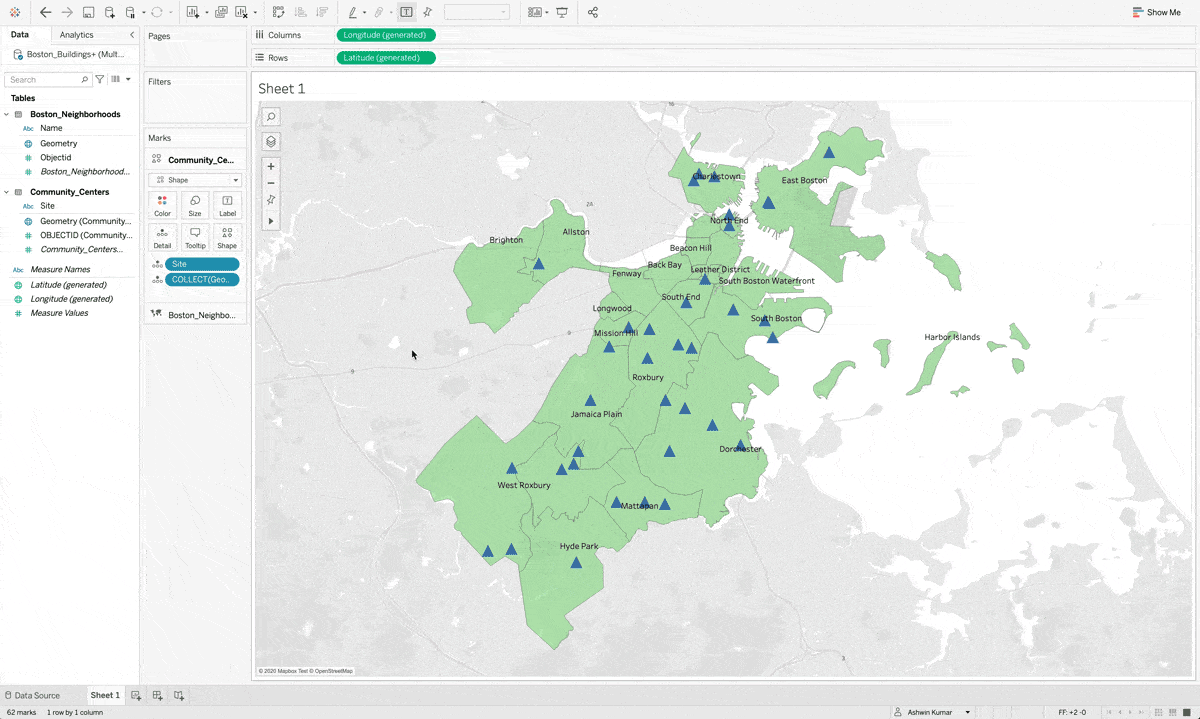Click the map reset pin button

[271, 200]
